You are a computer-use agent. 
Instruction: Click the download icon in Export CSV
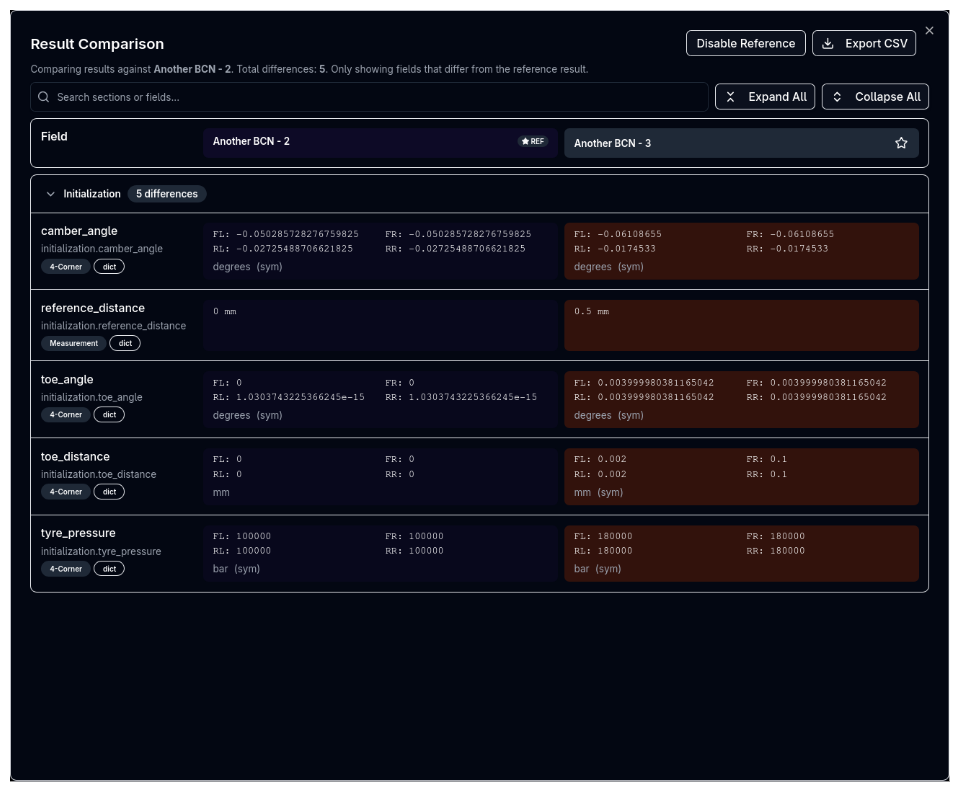[x=828, y=43]
